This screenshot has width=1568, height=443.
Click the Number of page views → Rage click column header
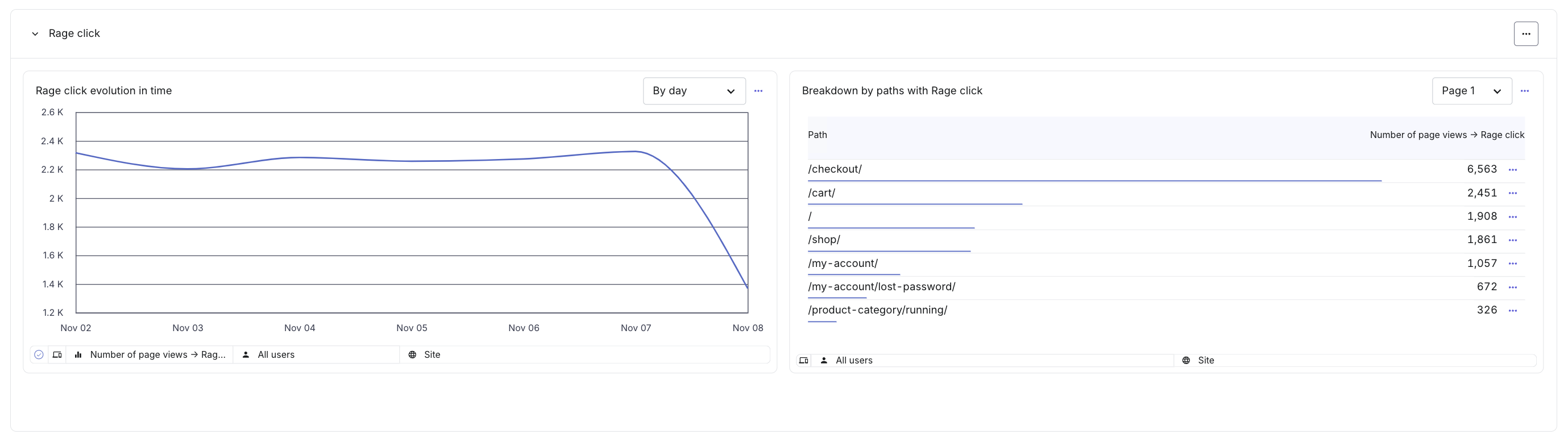tap(1446, 135)
